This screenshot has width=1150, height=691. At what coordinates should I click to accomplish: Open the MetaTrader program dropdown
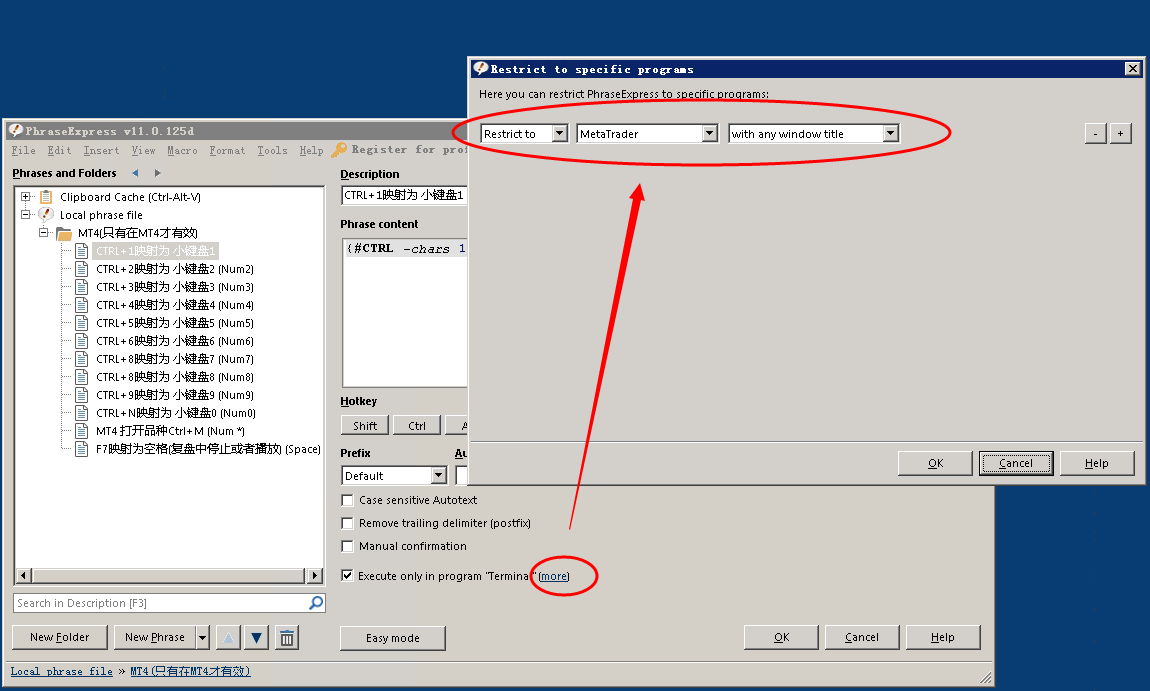coord(709,134)
